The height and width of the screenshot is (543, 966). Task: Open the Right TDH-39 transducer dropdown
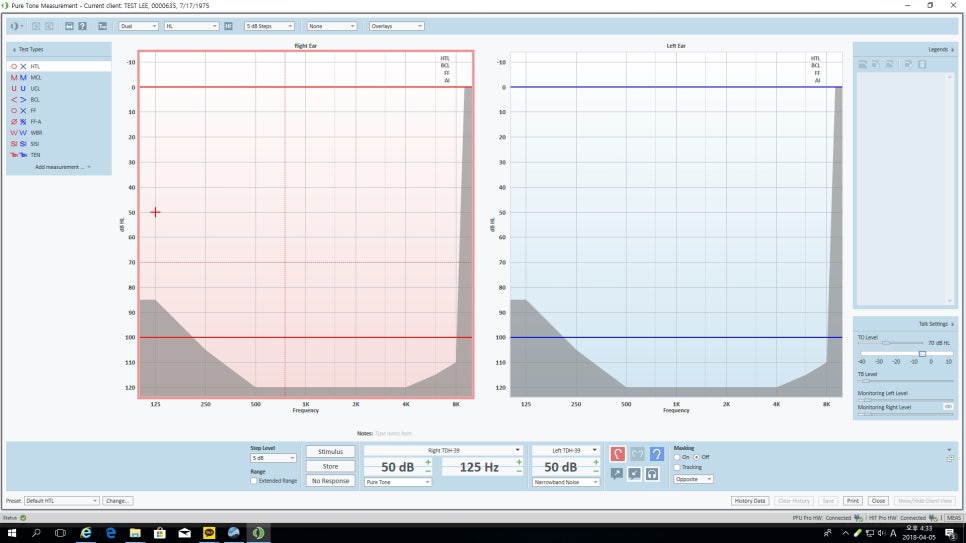click(x=444, y=451)
